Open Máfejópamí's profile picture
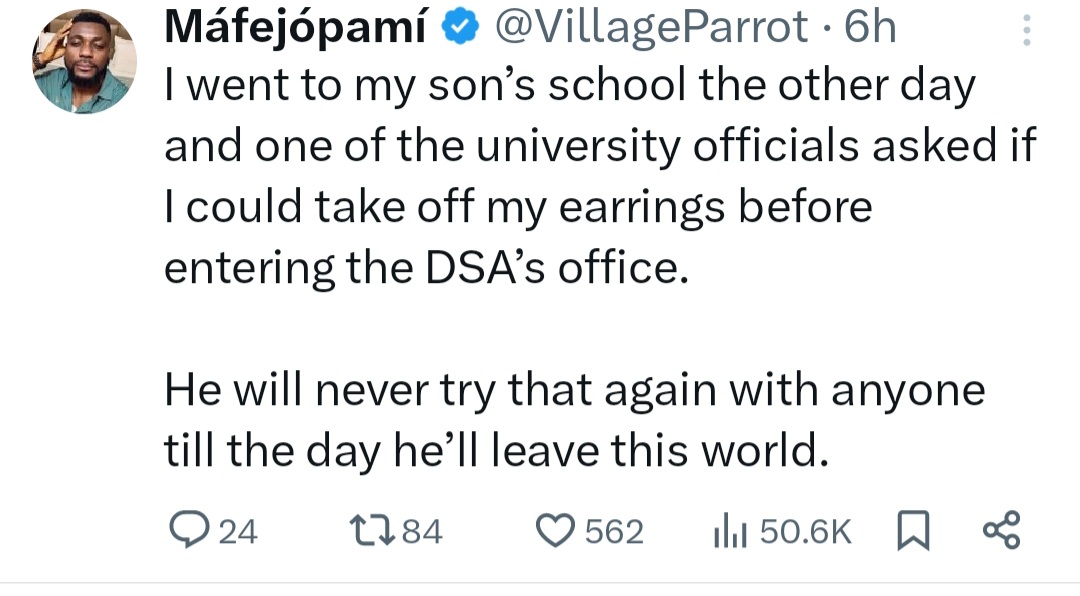The width and height of the screenshot is (1080, 596). tap(84, 61)
